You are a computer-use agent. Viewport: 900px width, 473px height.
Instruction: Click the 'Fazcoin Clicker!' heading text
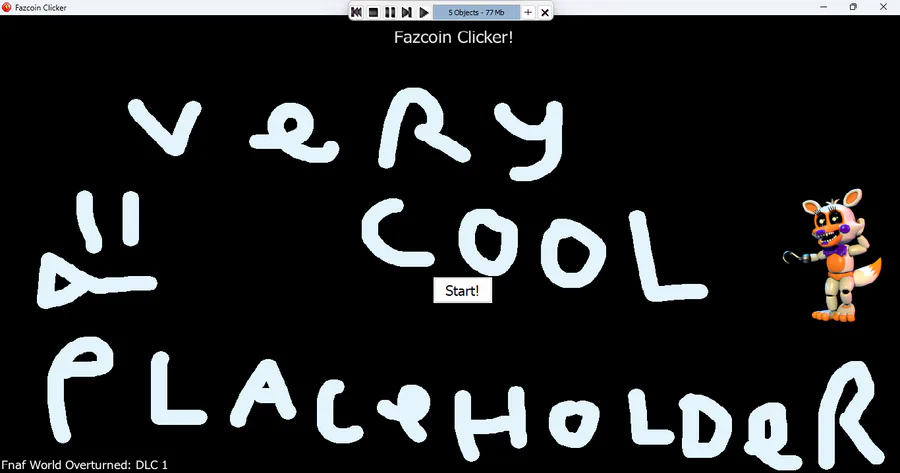(x=453, y=37)
